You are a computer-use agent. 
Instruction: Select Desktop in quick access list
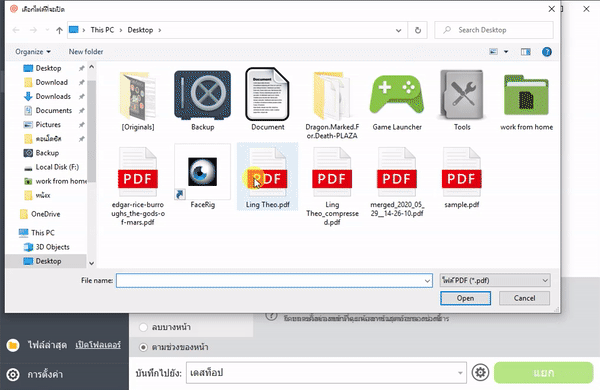pos(48,68)
